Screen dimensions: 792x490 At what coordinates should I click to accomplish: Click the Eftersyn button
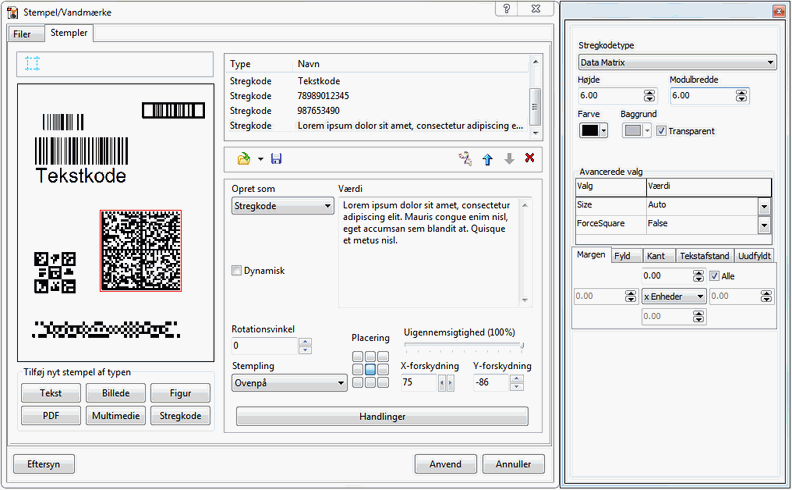coord(44,464)
